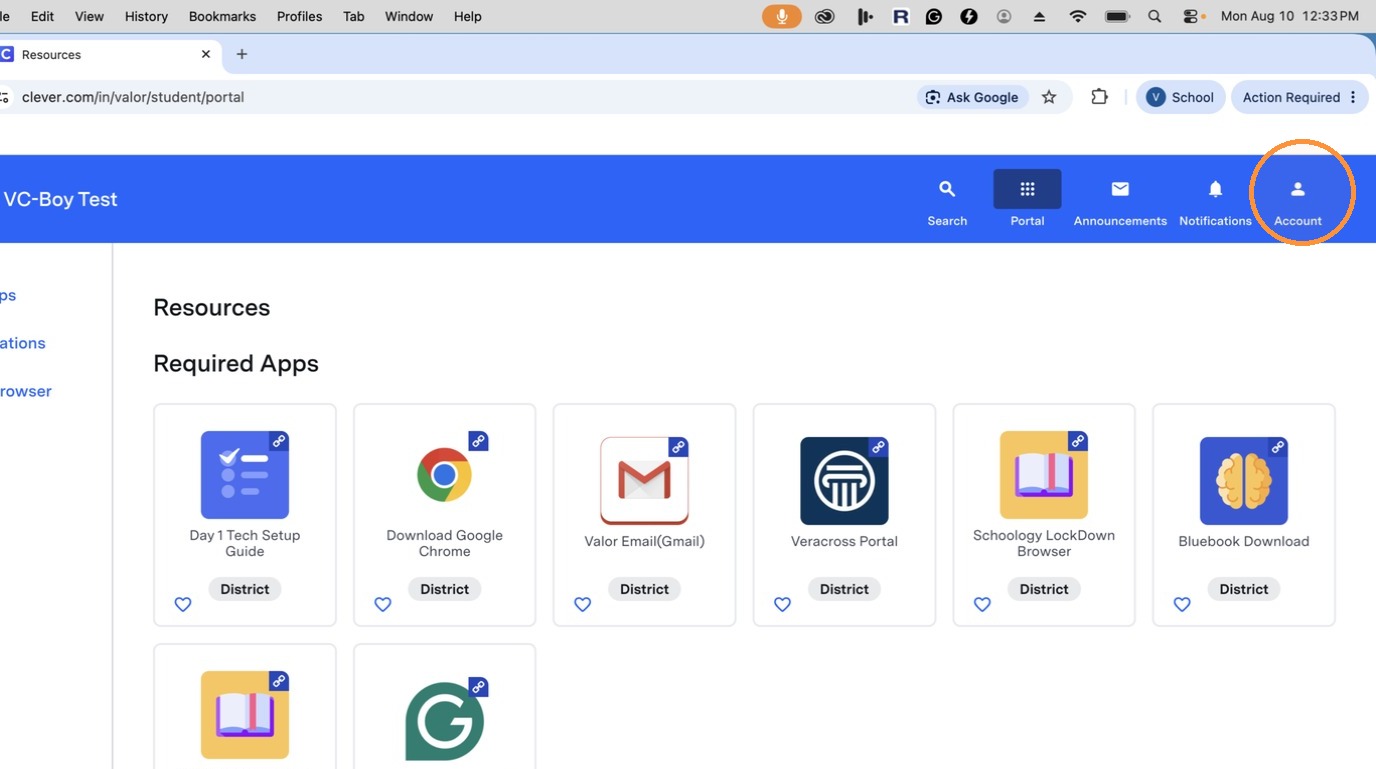Open the Search icon in the Clever header
This screenshot has height=769, width=1376.
click(x=947, y=189)
